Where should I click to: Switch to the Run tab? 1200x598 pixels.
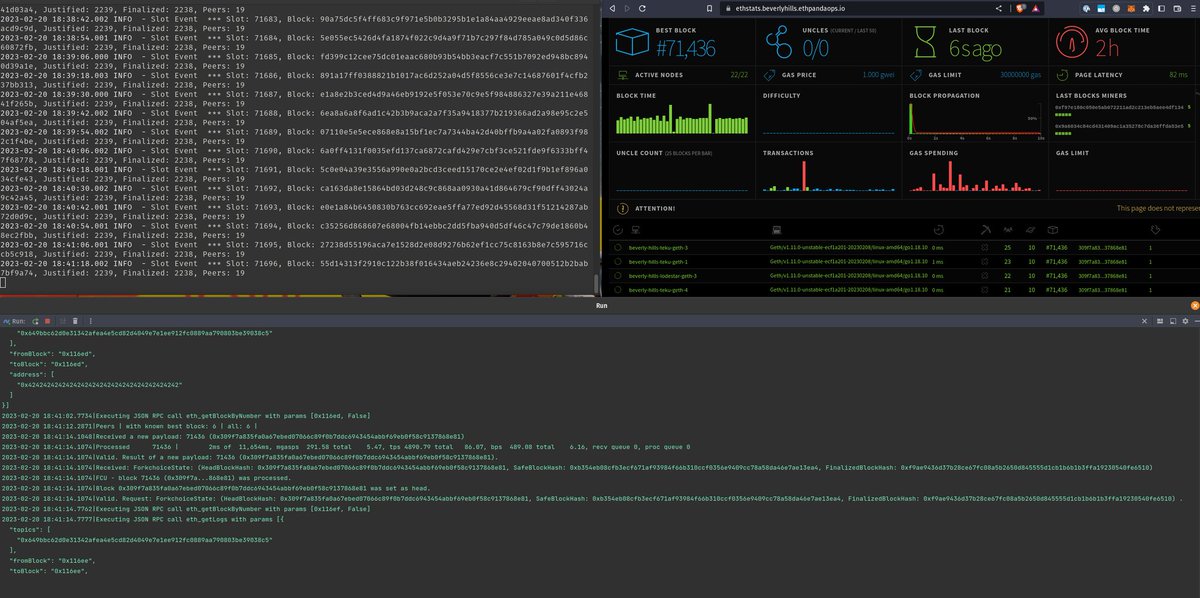pos(602,305)
